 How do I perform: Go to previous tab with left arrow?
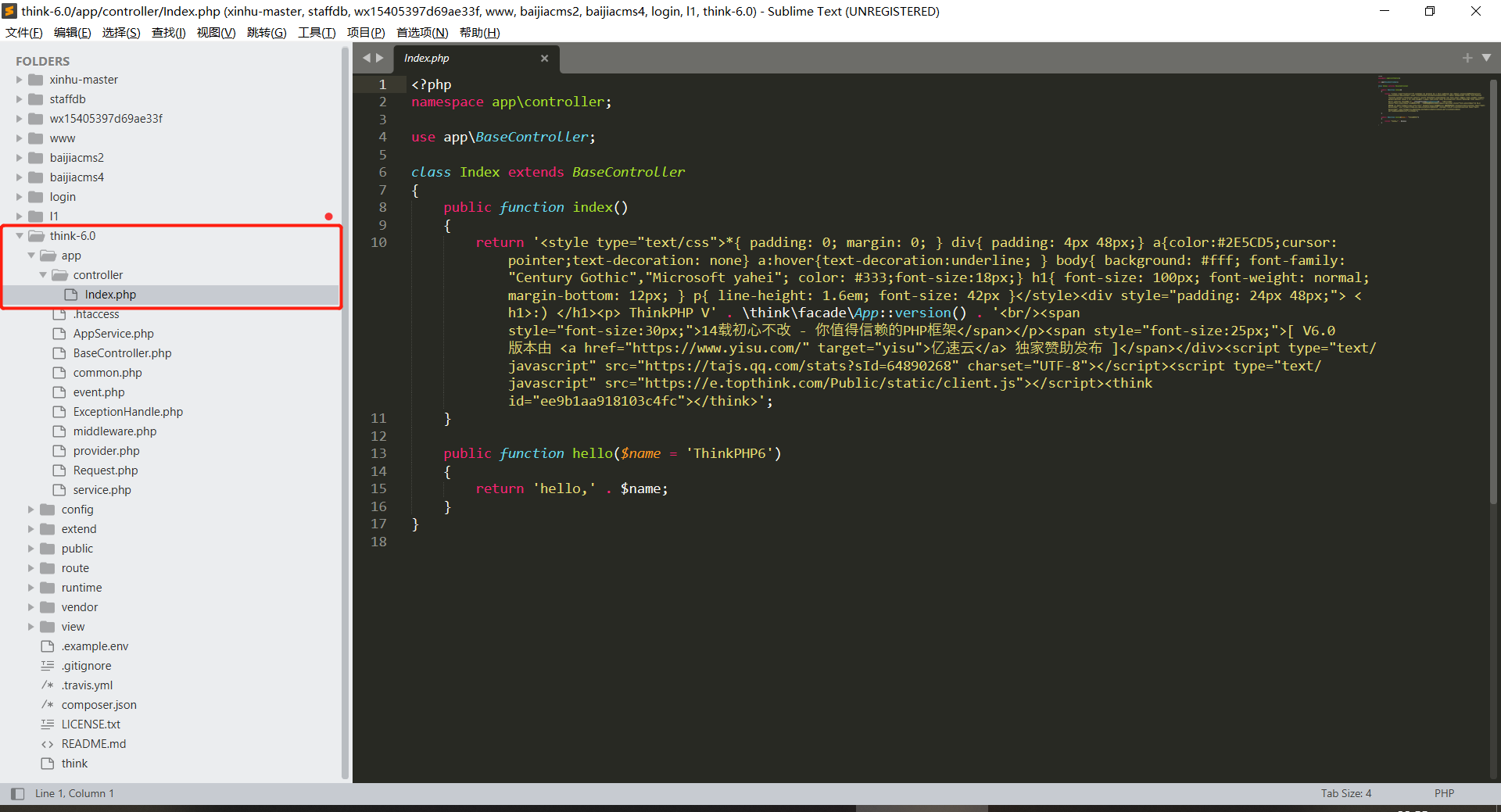(x=366, y=58)
